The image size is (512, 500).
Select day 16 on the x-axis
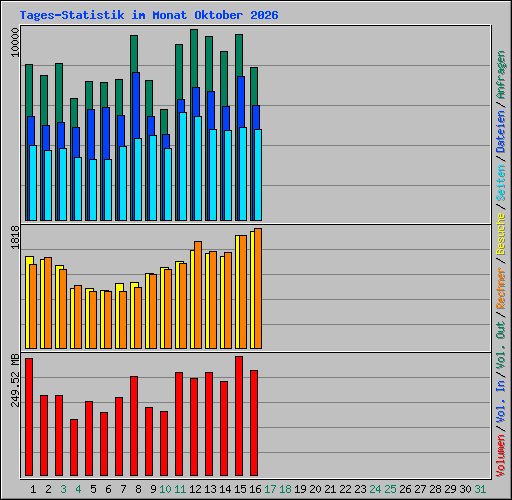point(255,489)
